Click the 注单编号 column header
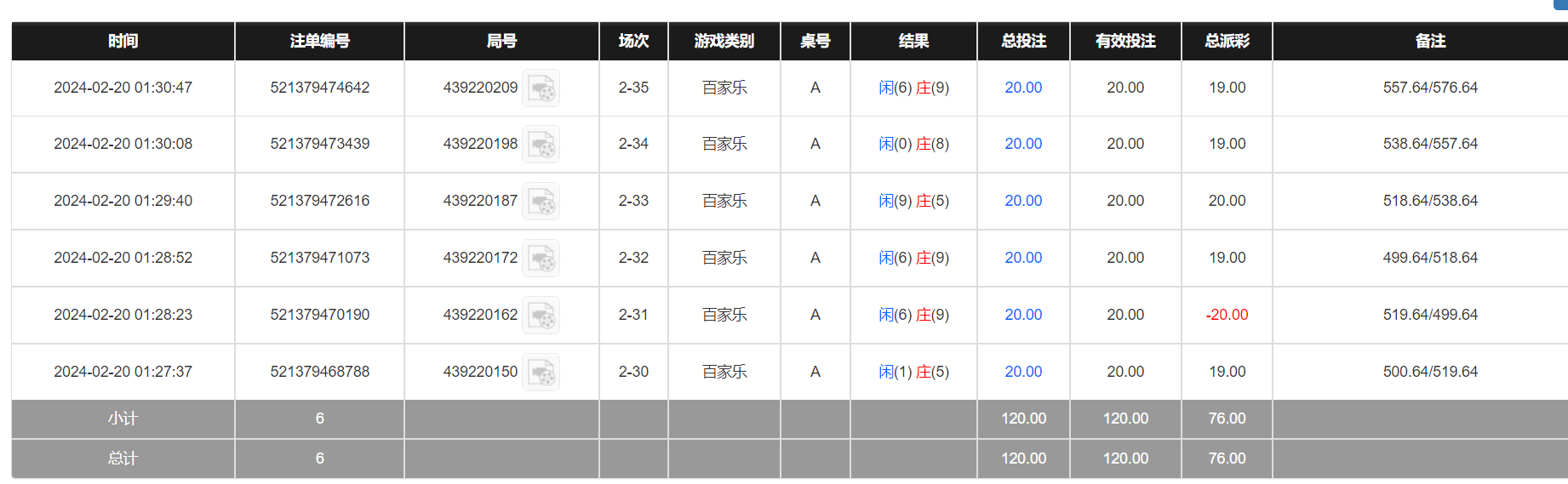Viewport: 1568px width, 484px height. point(319,41)
